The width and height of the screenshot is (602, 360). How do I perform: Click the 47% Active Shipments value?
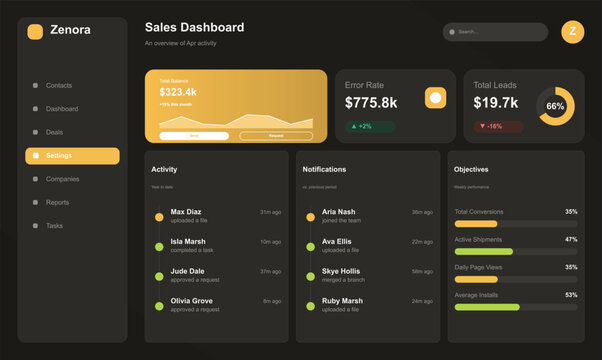(x=571, y=239)
